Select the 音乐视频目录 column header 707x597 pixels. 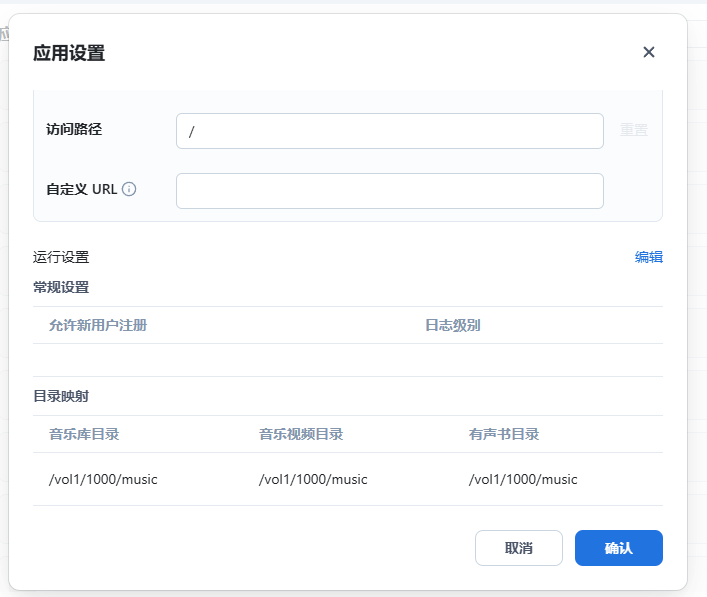pos(301,434)
